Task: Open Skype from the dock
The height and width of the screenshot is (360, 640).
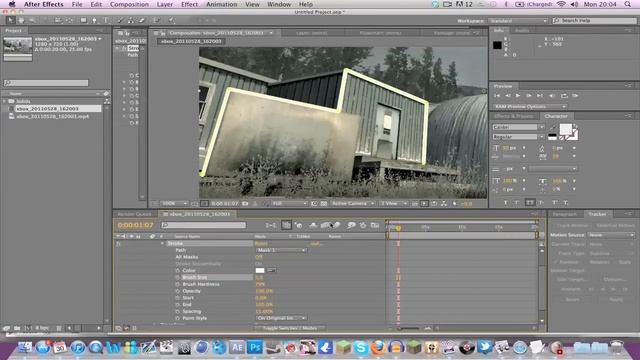Action: point(361,347)
